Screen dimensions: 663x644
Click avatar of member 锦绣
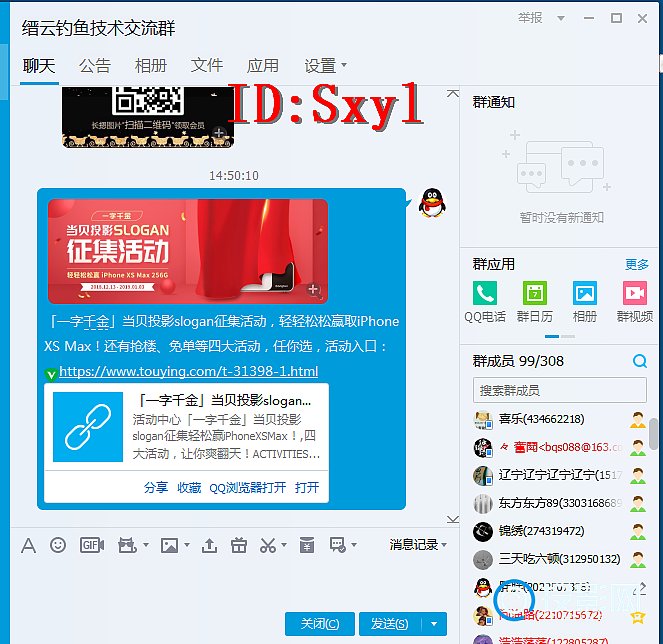click(x=483, y=532)
